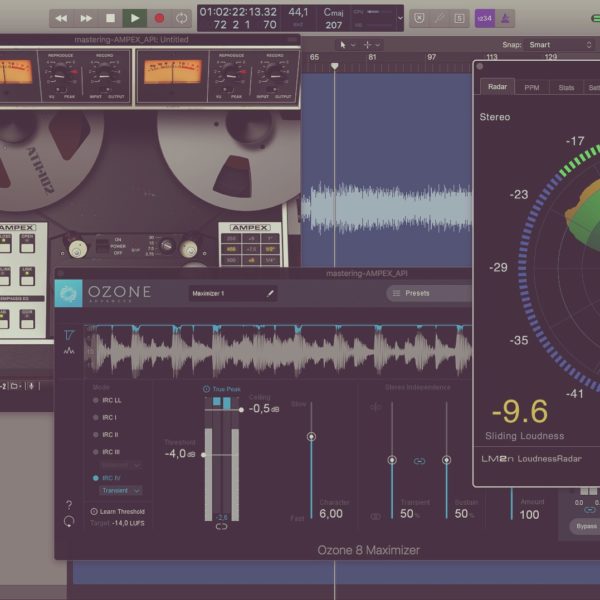
Task: Open the Transient style dropdown under IRC IV
Action: pos(121,491)
